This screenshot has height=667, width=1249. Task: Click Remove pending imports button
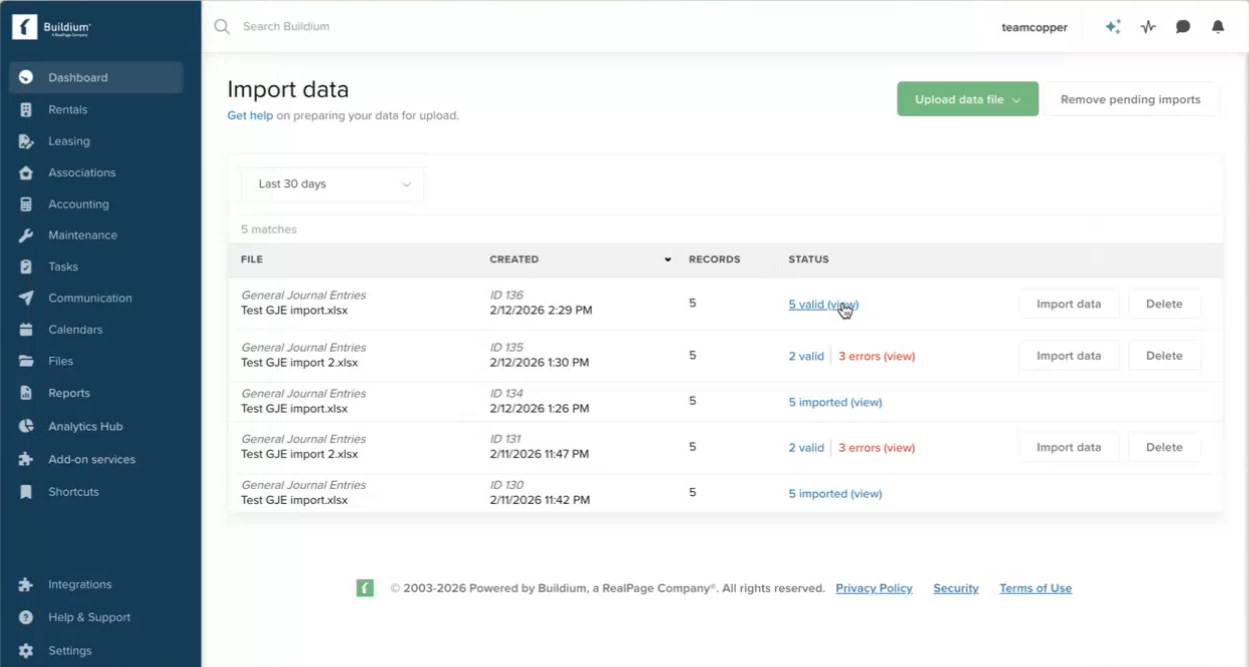coord(1131,99)
